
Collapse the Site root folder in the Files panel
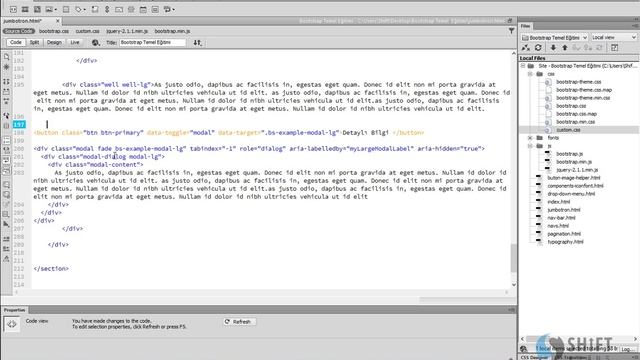[x=523, y=66]
